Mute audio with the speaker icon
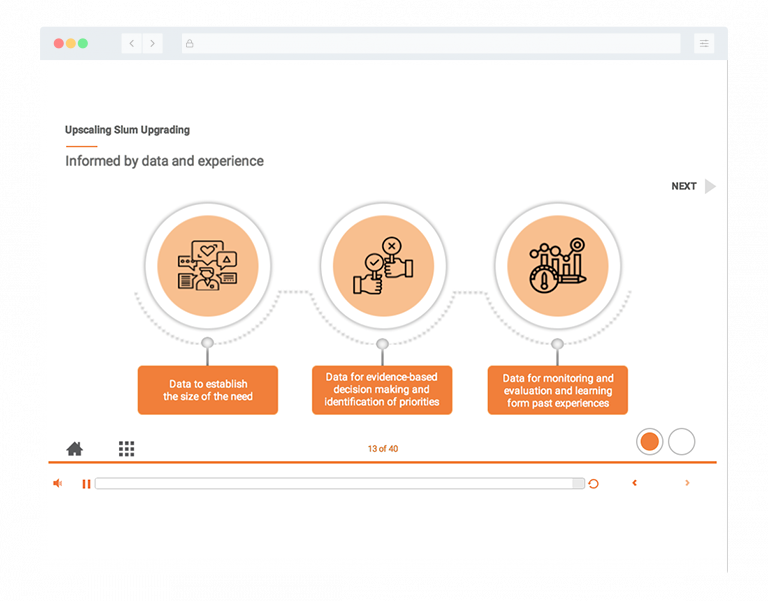This screenshot has height=601, width=768. coord(57,483)
